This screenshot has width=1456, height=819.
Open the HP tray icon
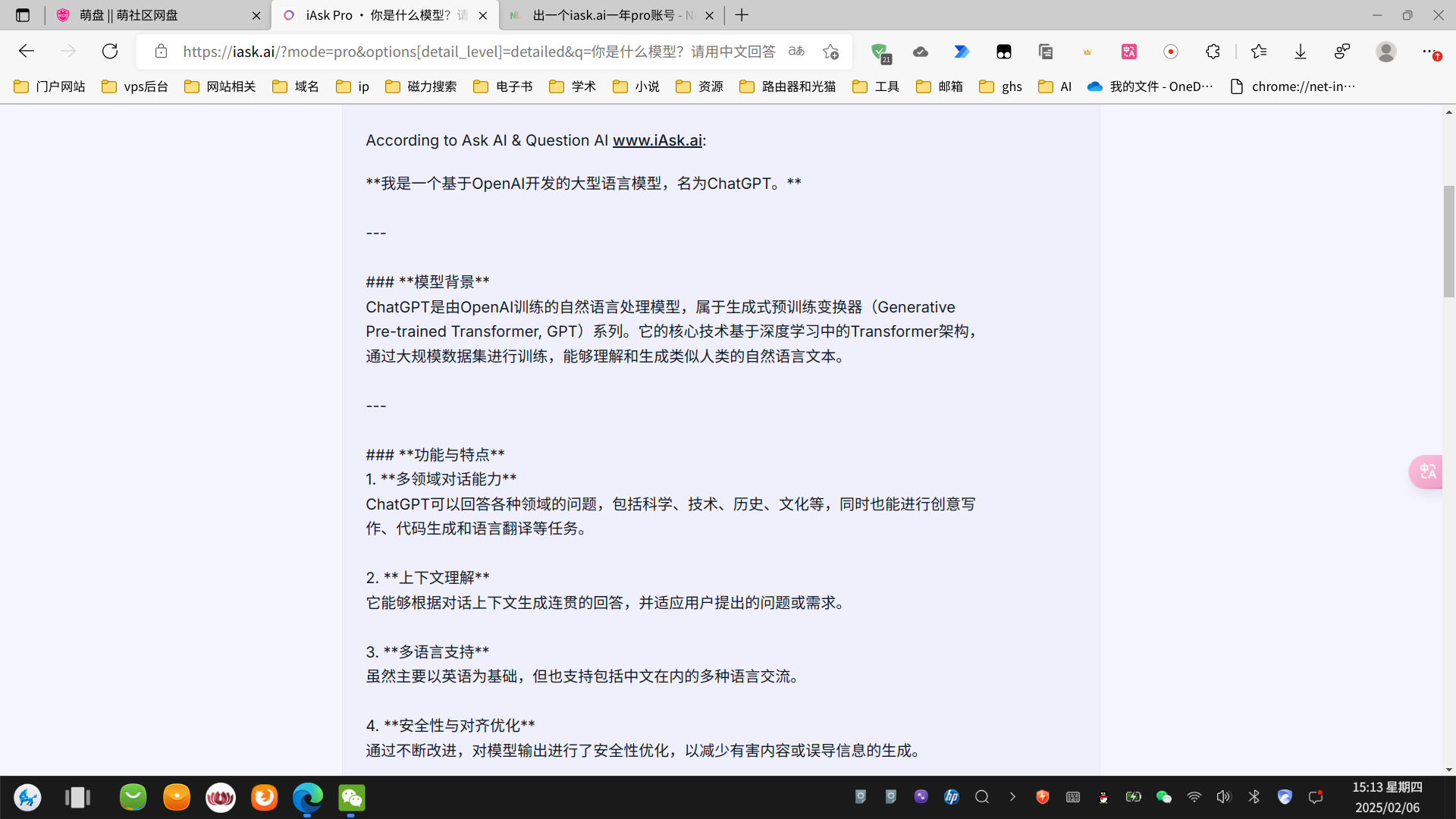(x=951, y=797)
